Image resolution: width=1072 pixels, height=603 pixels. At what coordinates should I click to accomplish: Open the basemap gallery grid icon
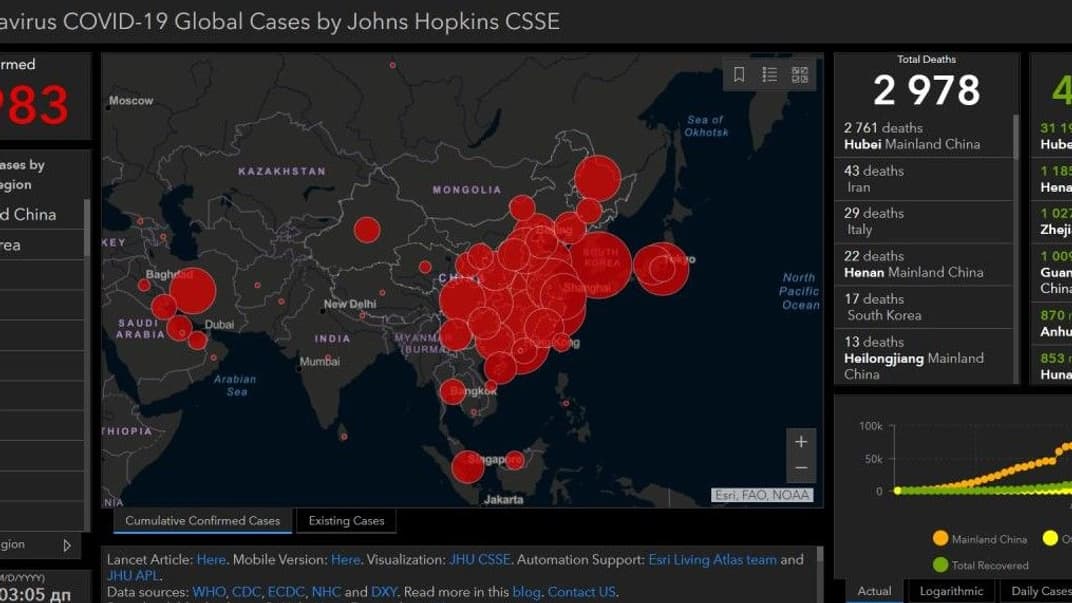[800, 75]
